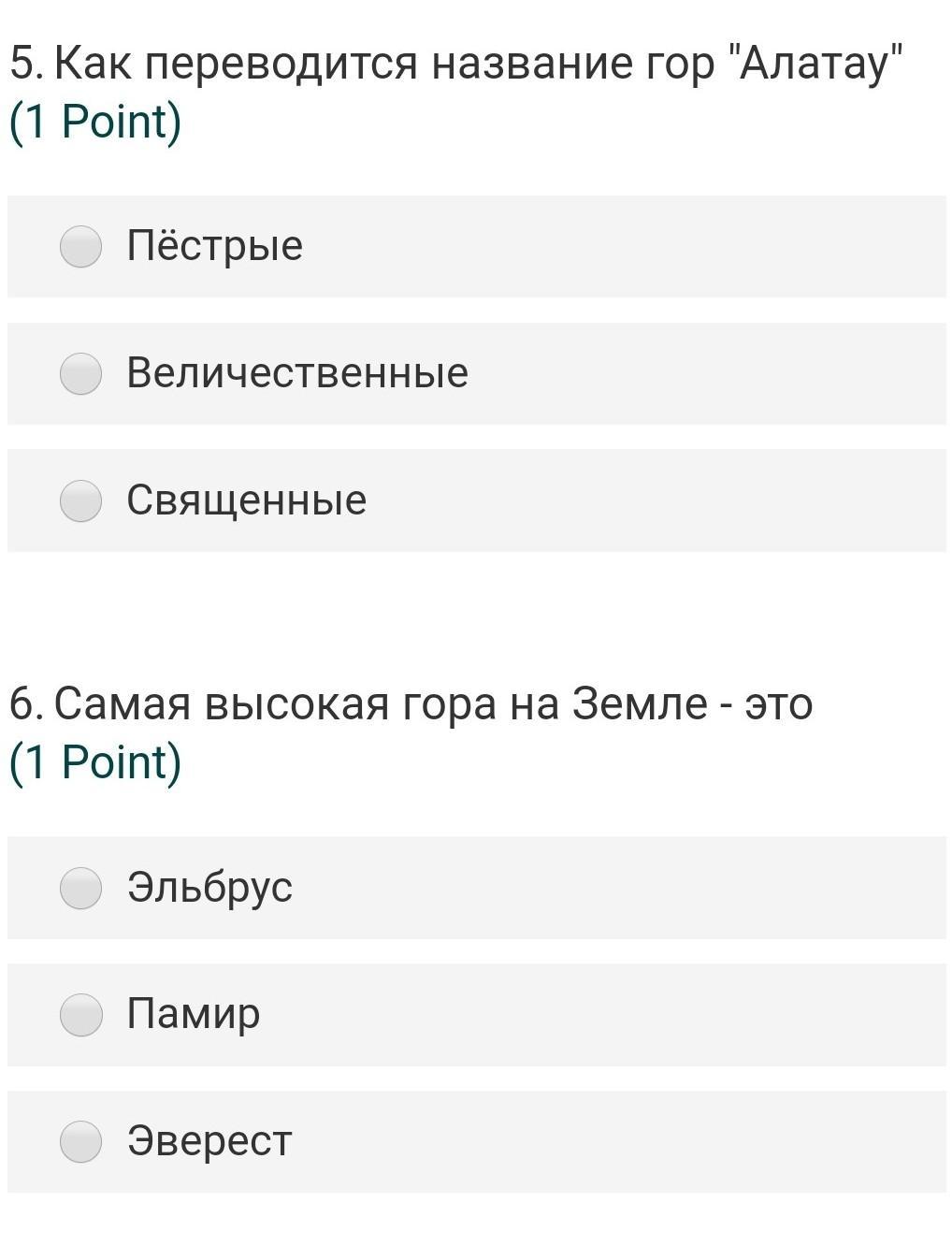Image resolution: width=952 pixels, height=1246 pixels.
Task: Click the Величественные answer text
Action: (x=297, y=373)
